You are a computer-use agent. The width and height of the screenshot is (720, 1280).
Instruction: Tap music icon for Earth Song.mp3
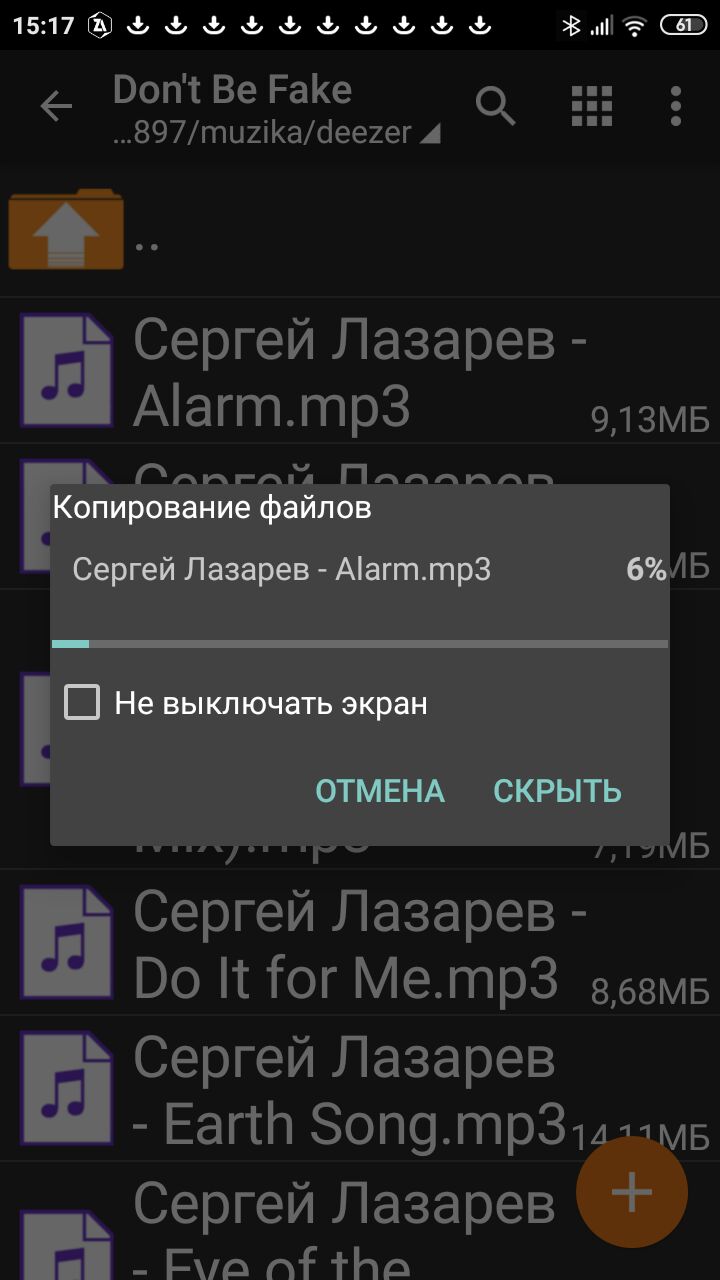tap(67, 1089)
